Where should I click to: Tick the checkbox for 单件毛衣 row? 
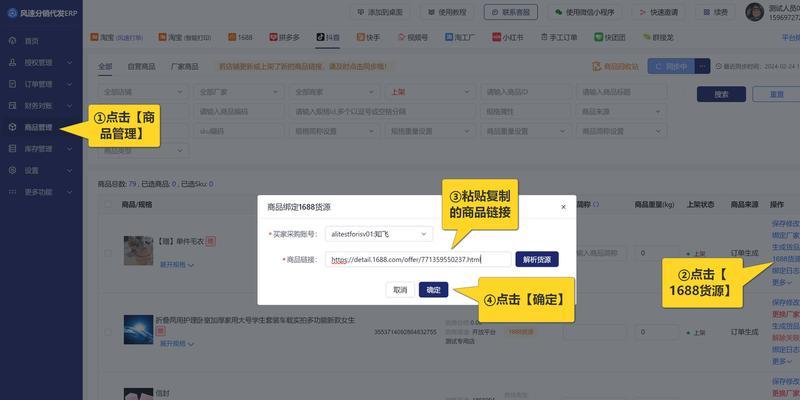107,253
